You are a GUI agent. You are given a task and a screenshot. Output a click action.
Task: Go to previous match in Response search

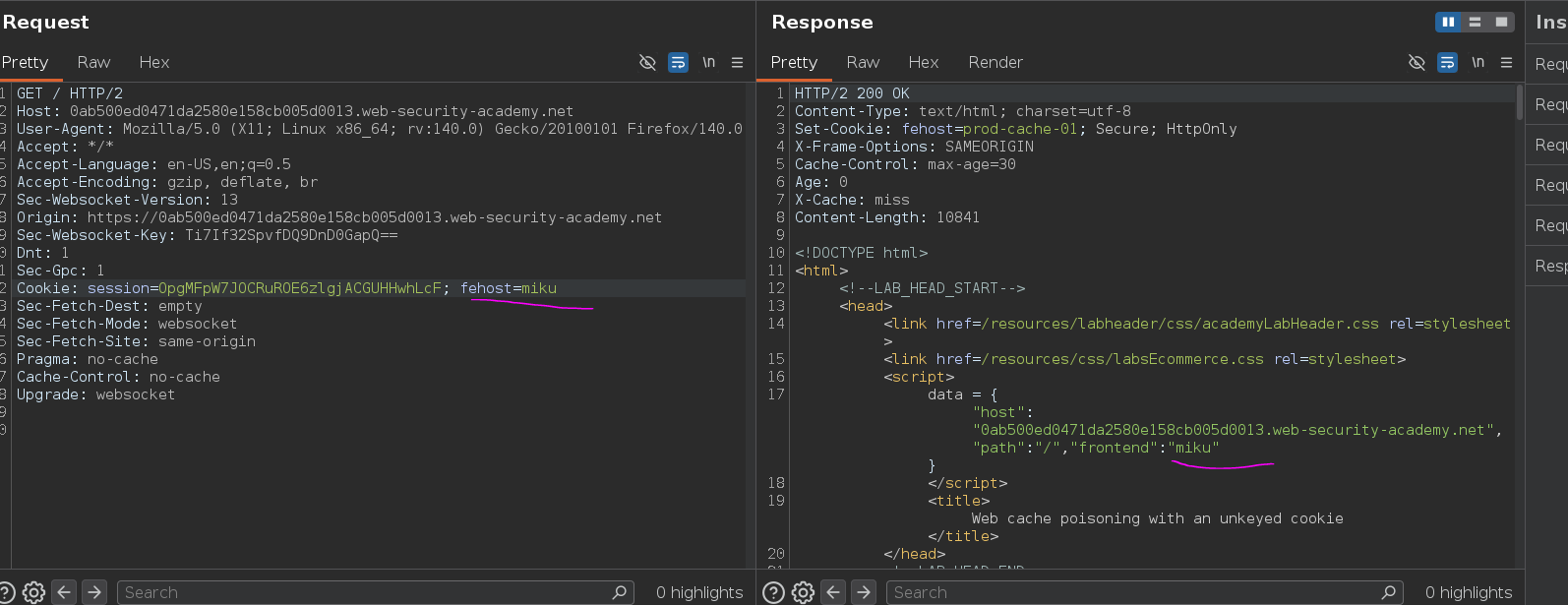click(x=833, y=592)
